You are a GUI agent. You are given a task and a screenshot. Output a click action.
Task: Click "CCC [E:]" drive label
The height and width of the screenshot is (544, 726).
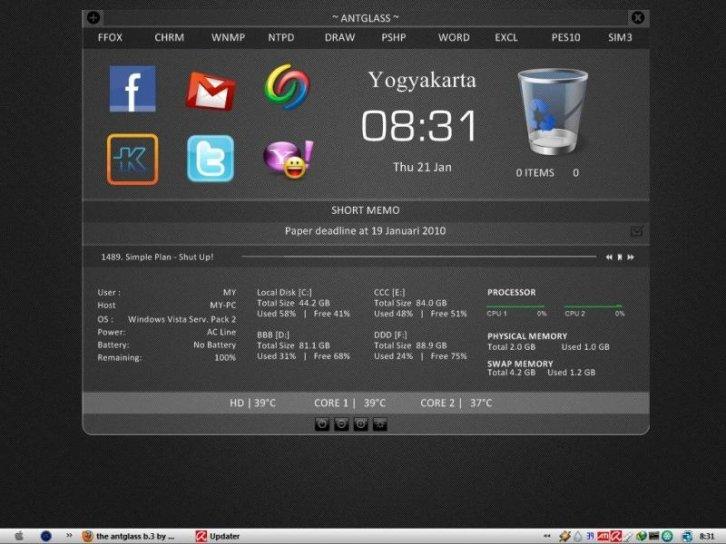tap(389, 292)
